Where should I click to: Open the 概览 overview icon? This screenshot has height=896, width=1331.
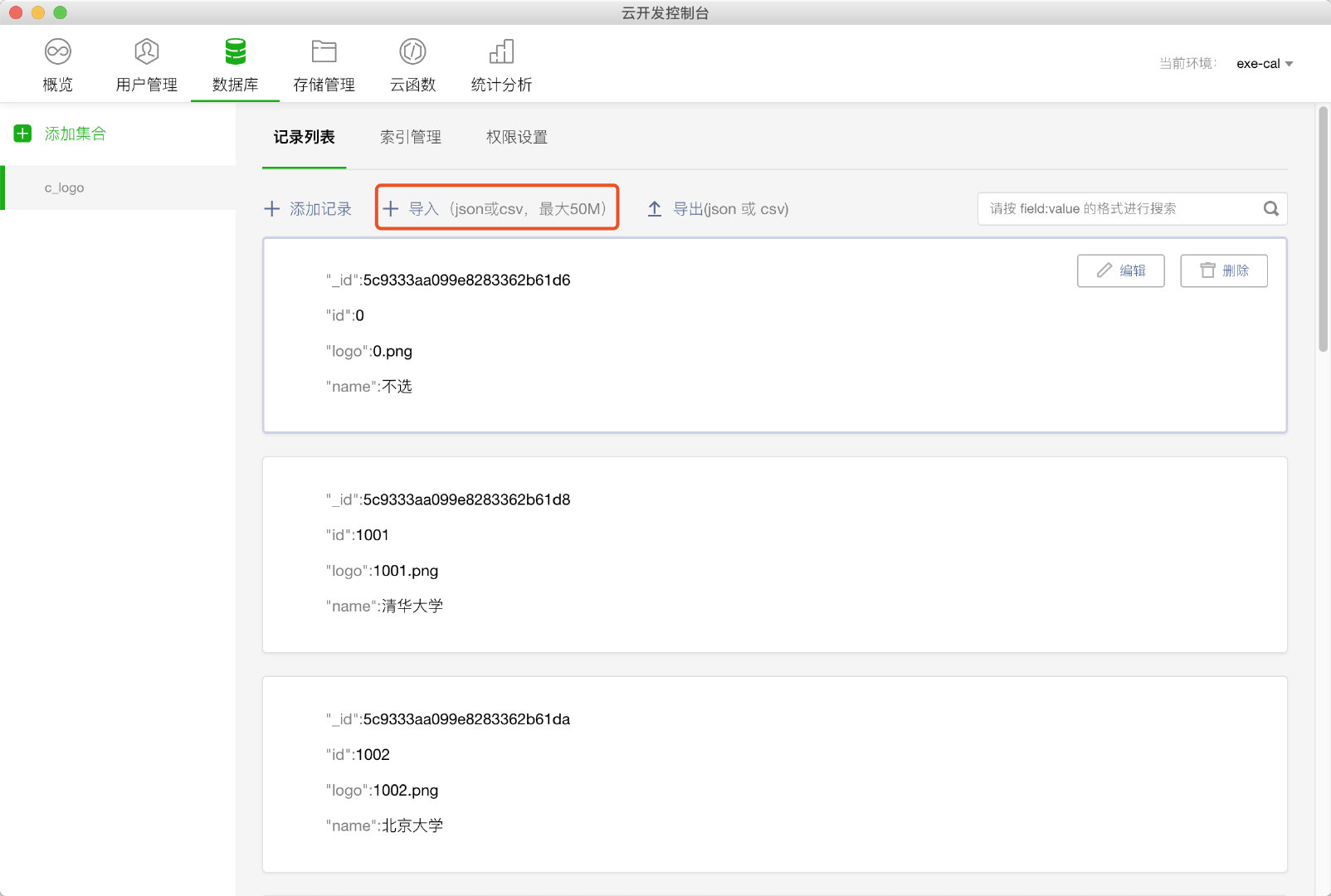(x=57, y=51)
